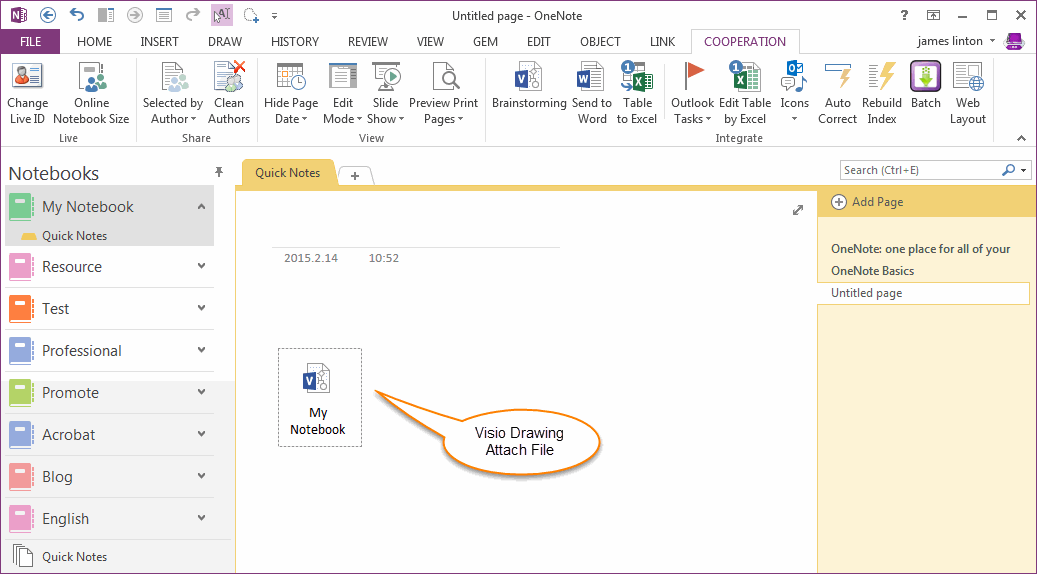
Task: Pin the Notebooks pane
Action: coord(219,172)
